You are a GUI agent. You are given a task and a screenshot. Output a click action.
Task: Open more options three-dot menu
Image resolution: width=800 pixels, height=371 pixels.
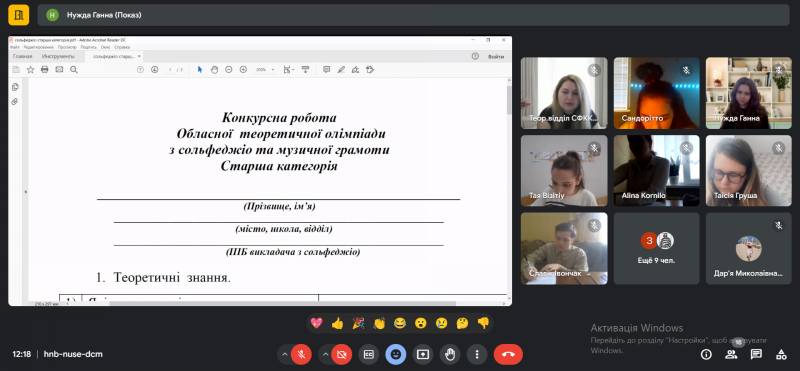coord(477,354)
